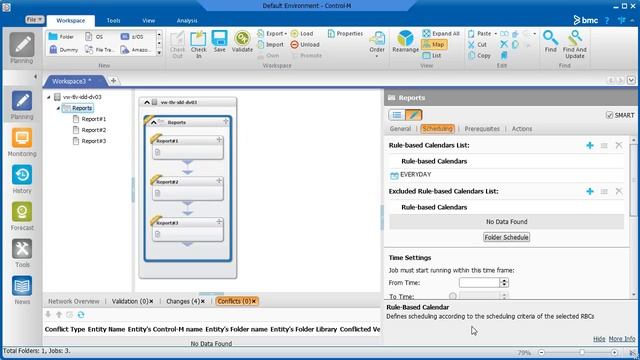Click zoom in plus button

point(614,352)
